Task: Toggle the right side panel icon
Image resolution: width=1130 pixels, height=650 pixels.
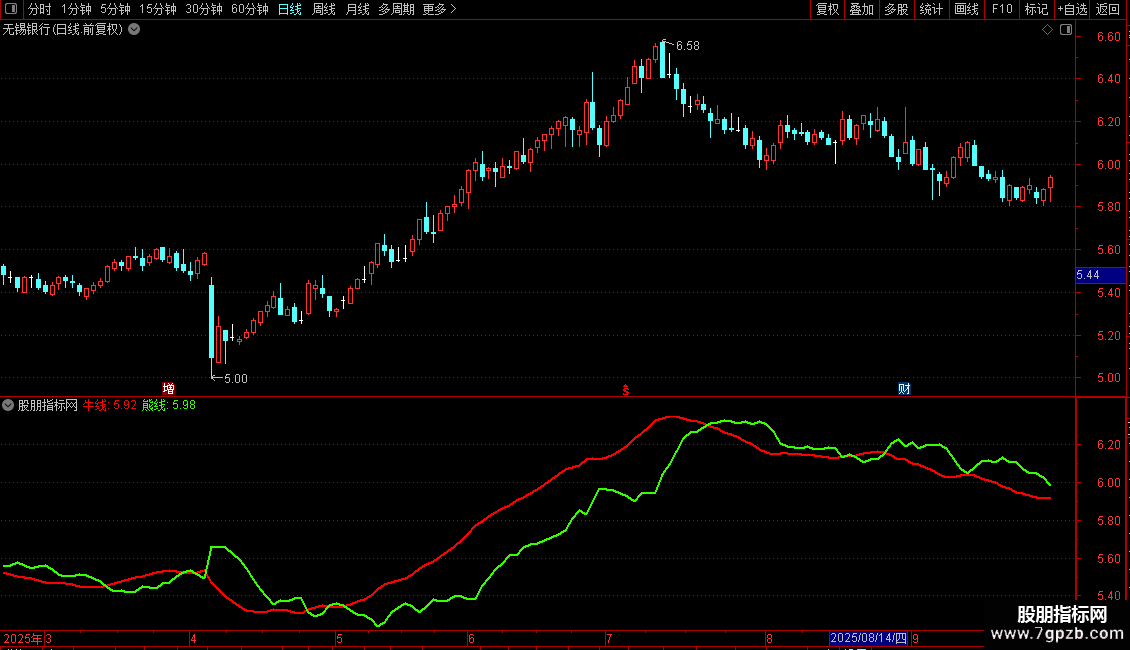Action: click(1066, 30)
